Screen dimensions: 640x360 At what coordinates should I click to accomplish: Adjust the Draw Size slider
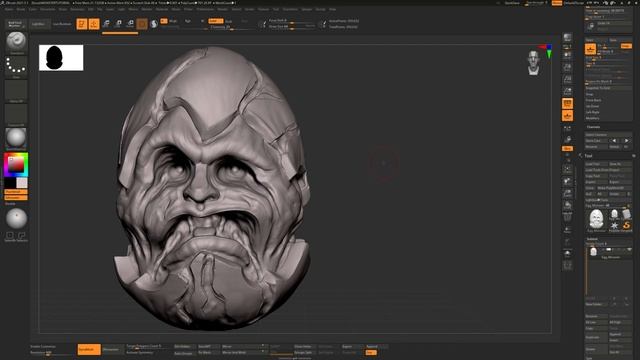[292, 27]
